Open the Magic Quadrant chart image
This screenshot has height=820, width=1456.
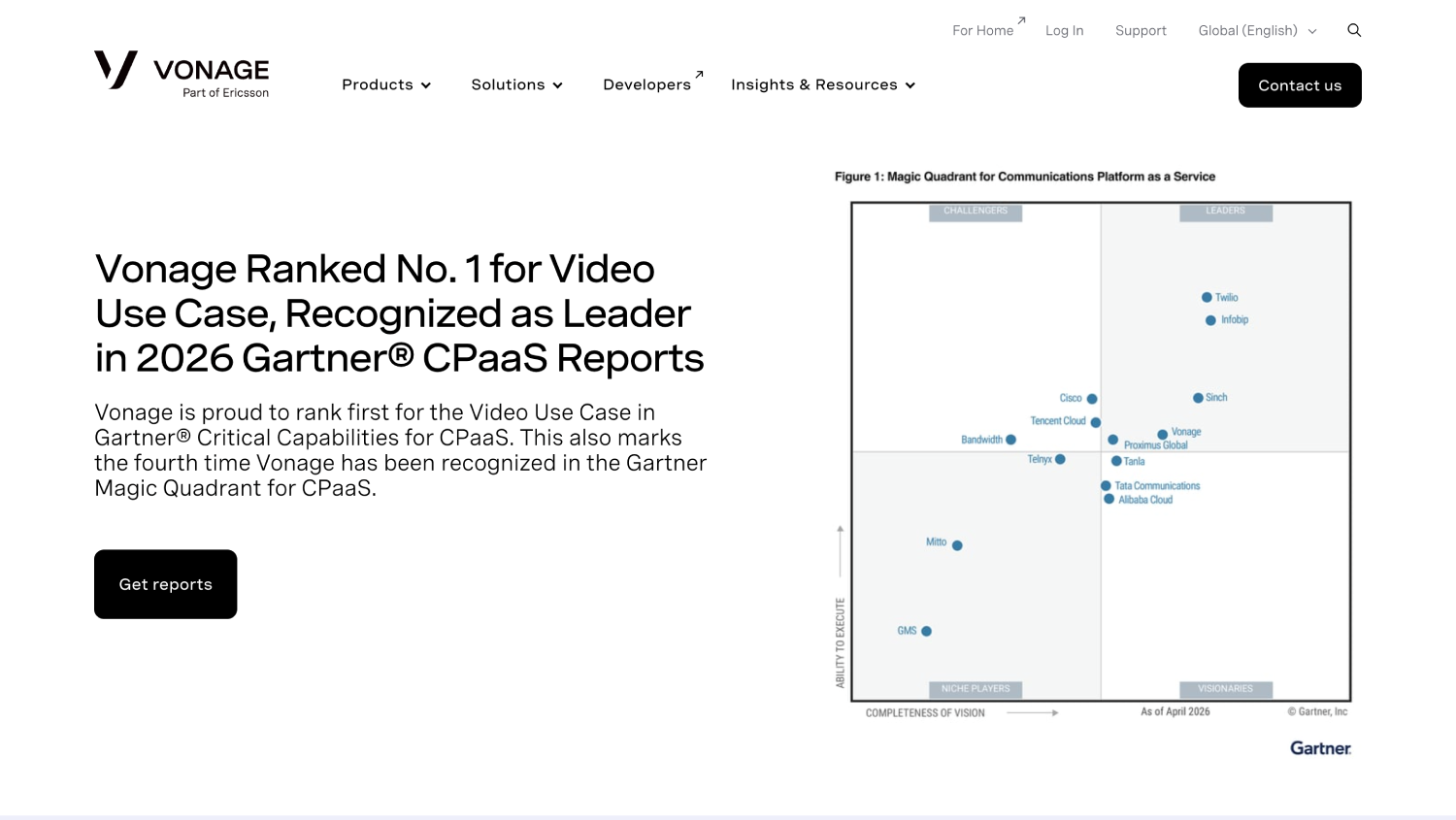(x=1093, y=462)
